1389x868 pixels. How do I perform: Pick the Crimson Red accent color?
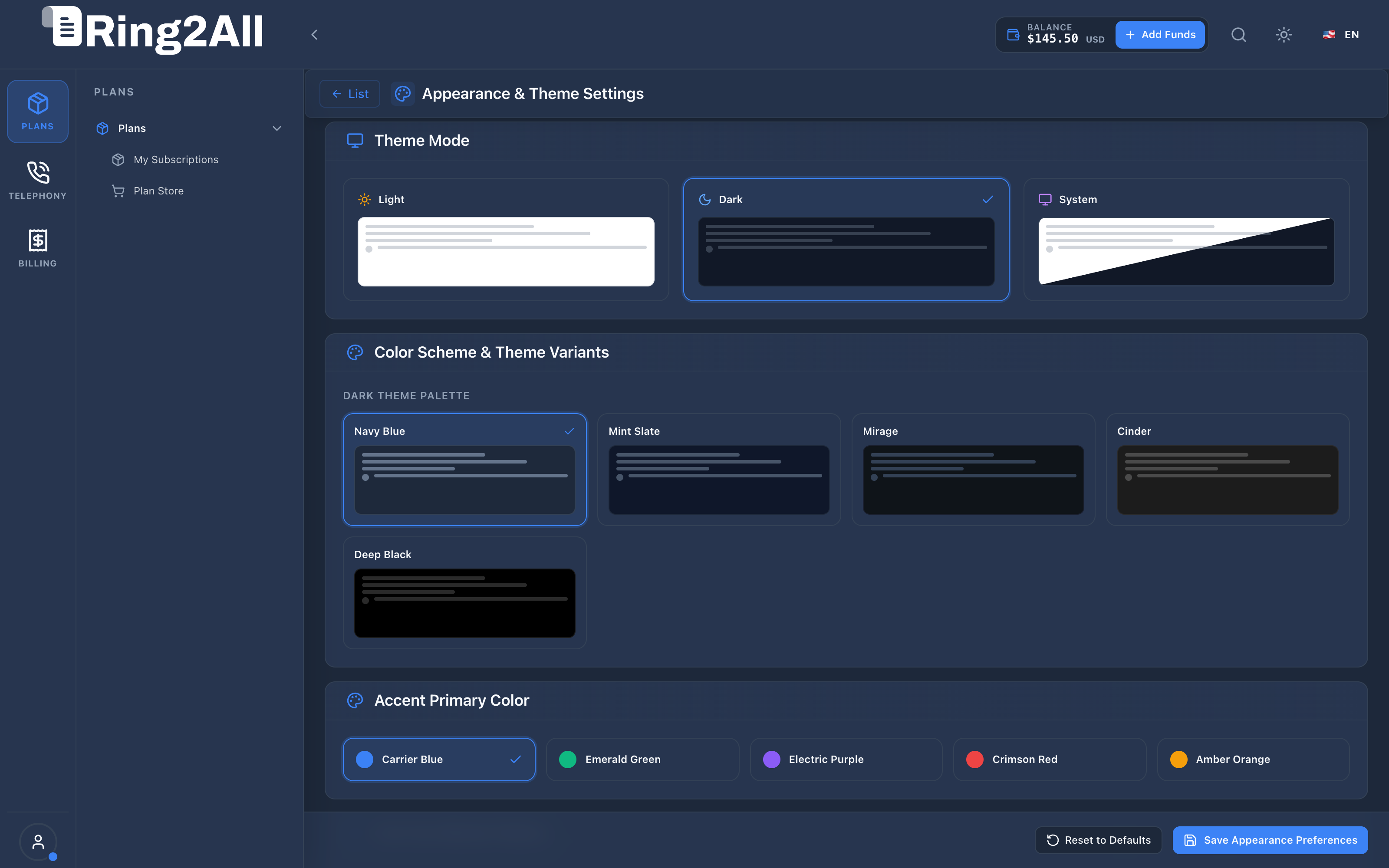click(1050, 759)
